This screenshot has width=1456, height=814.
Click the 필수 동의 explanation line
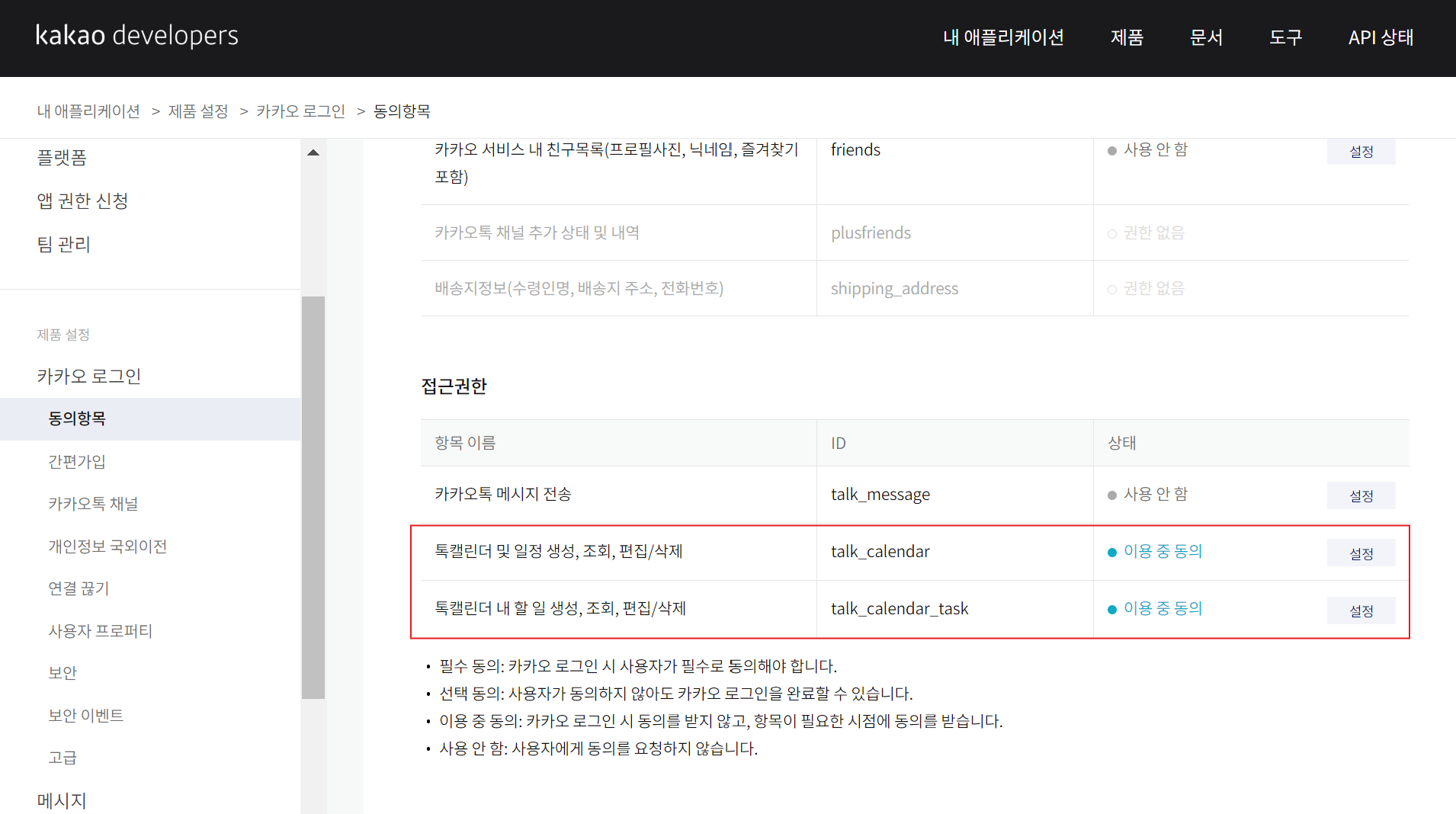click(638, 667)
